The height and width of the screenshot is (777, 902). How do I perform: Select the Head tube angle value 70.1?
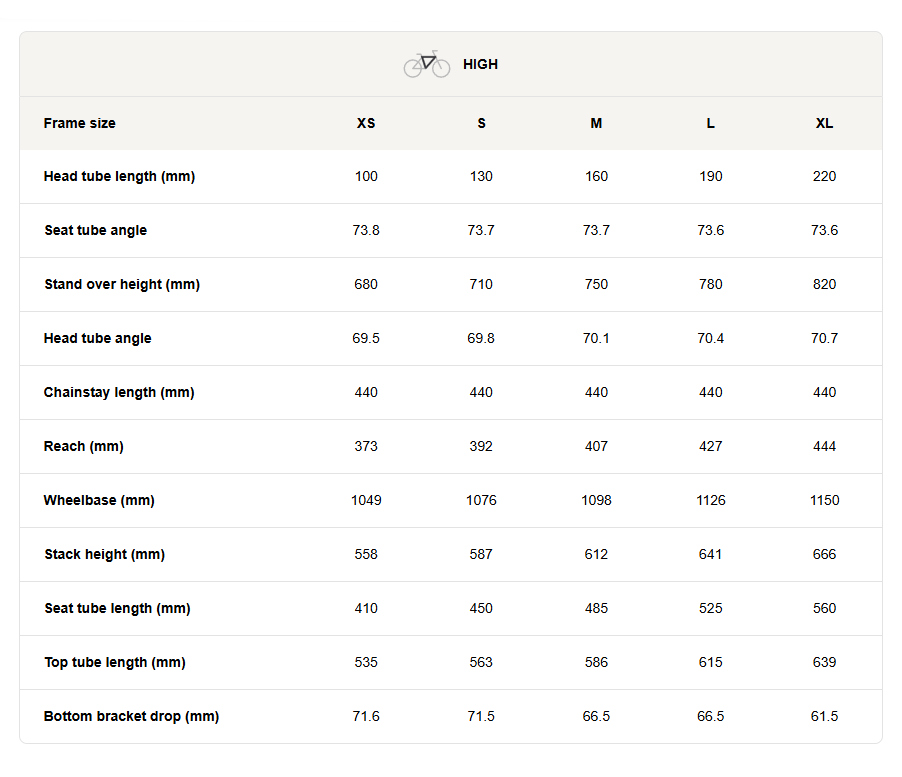coord(596,338)
